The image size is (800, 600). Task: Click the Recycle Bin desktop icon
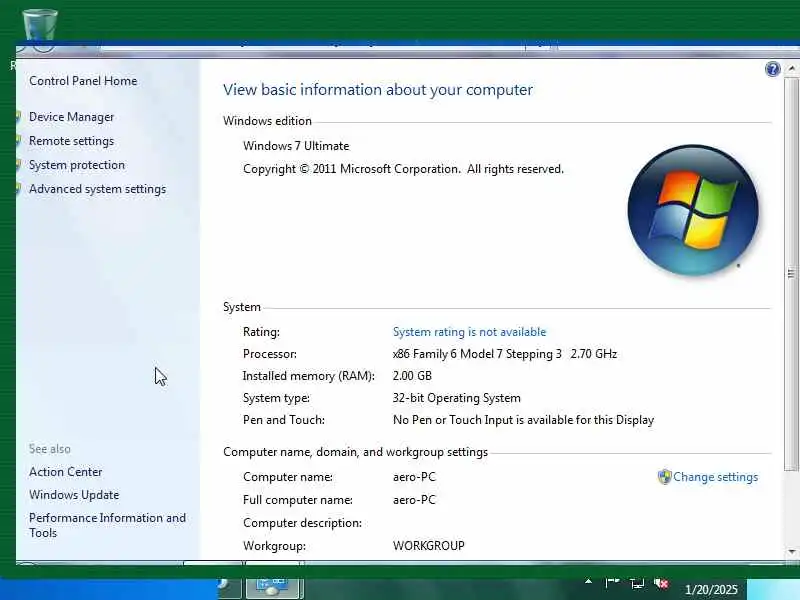pos(39,26)
